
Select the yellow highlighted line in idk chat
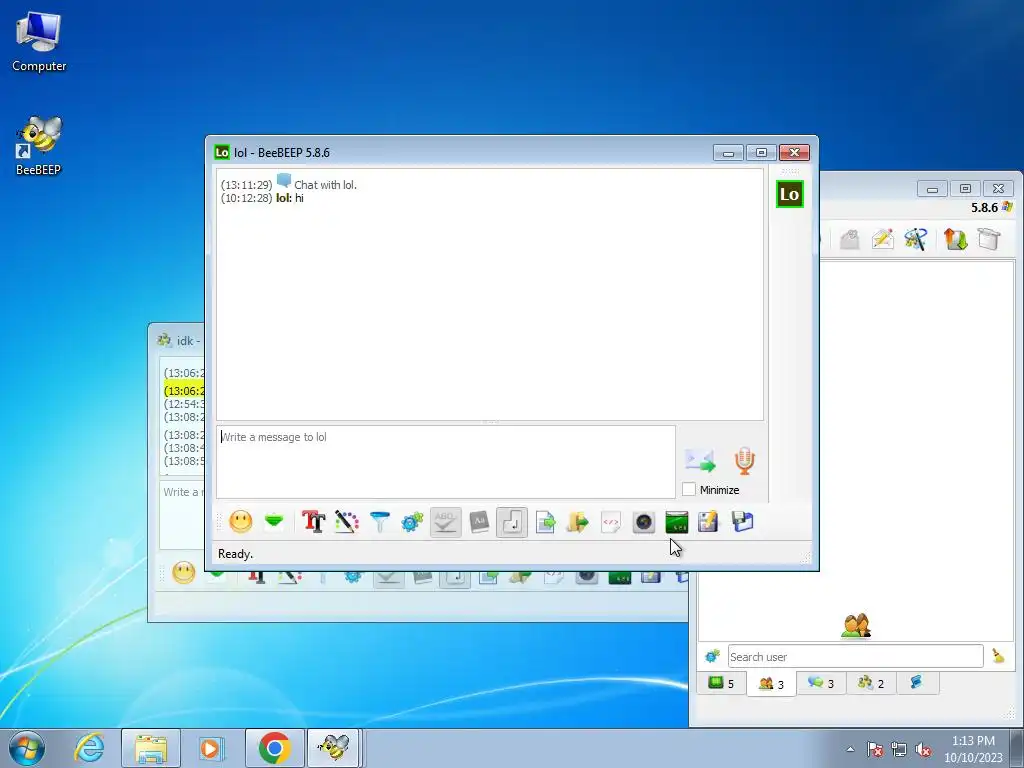coord(184,391)
